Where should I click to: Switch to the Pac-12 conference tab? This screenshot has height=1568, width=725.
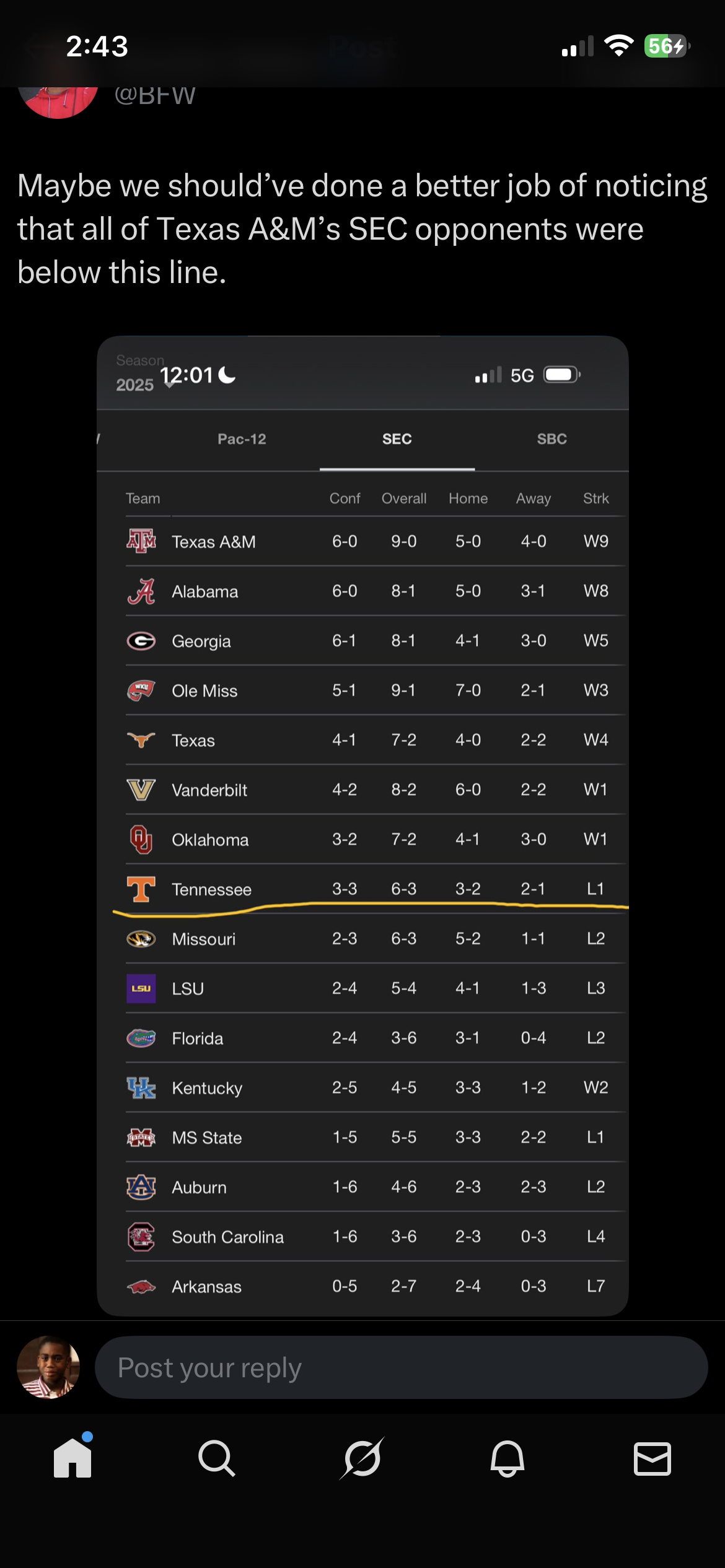tap(242, 439)
